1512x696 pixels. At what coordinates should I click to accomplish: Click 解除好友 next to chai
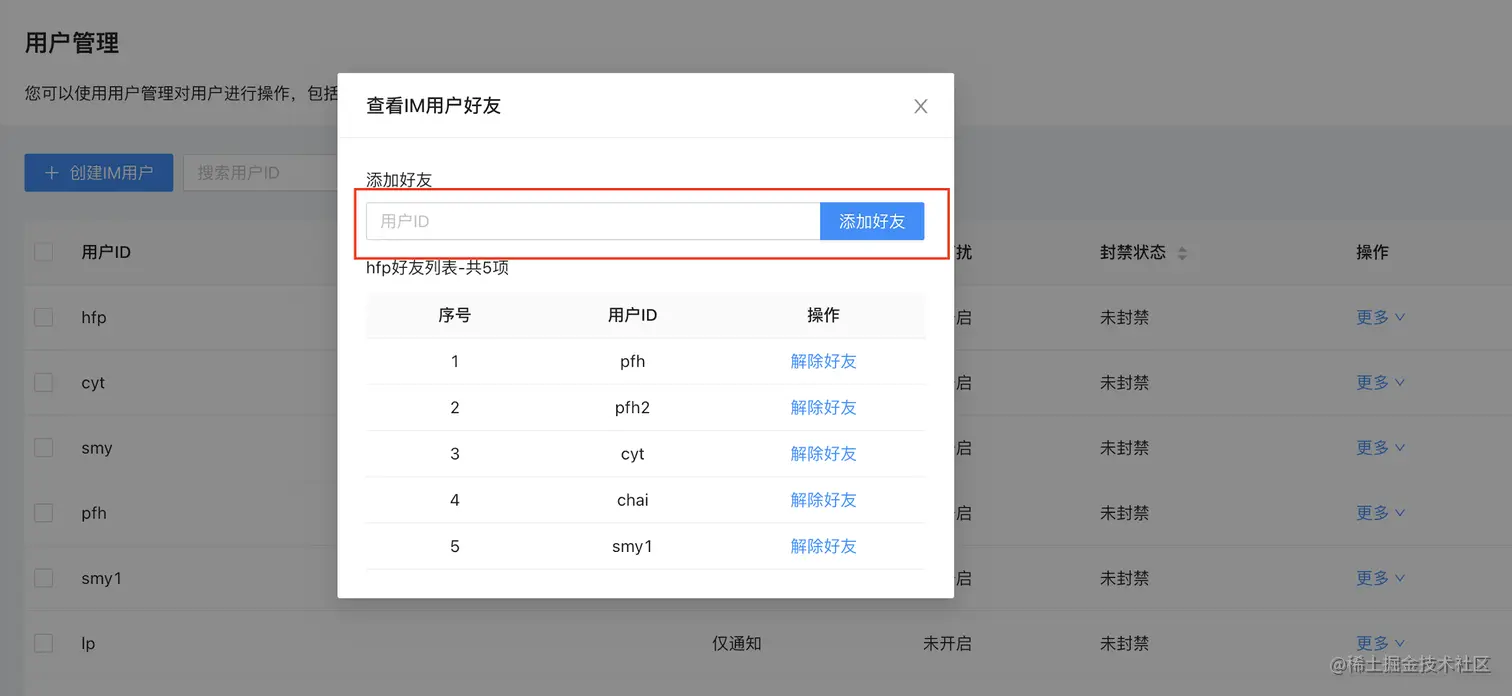click(x=823, y=499)
